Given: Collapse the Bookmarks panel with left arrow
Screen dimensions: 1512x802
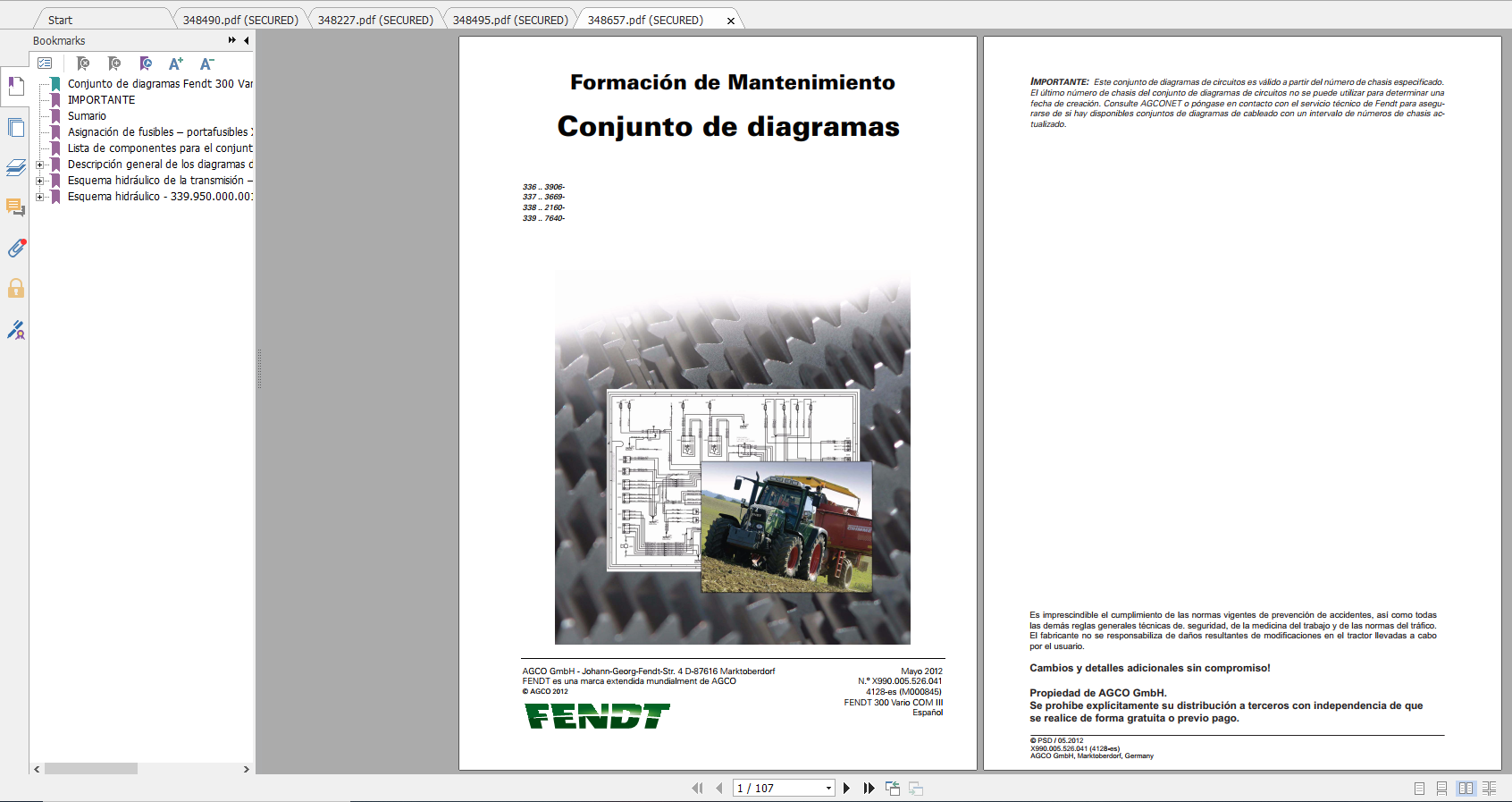Looking at the screenshot, I should pos(247,40).
